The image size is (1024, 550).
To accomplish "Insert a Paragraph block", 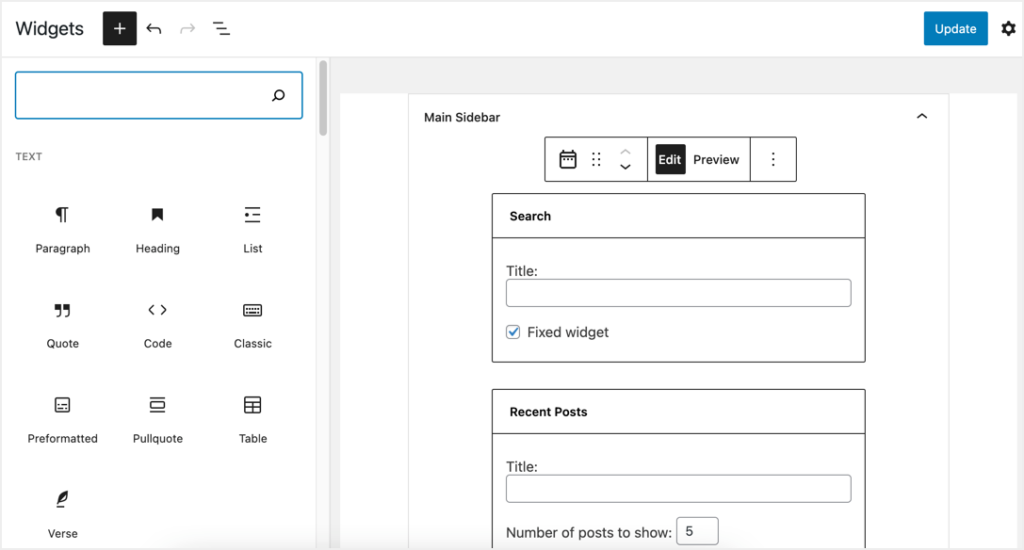I will click(62, 229).
